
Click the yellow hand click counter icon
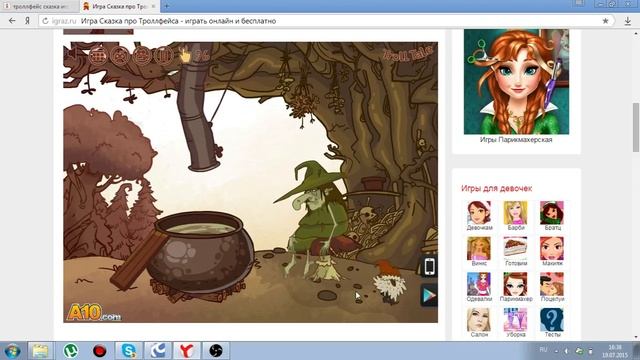(x=185, y=55)
